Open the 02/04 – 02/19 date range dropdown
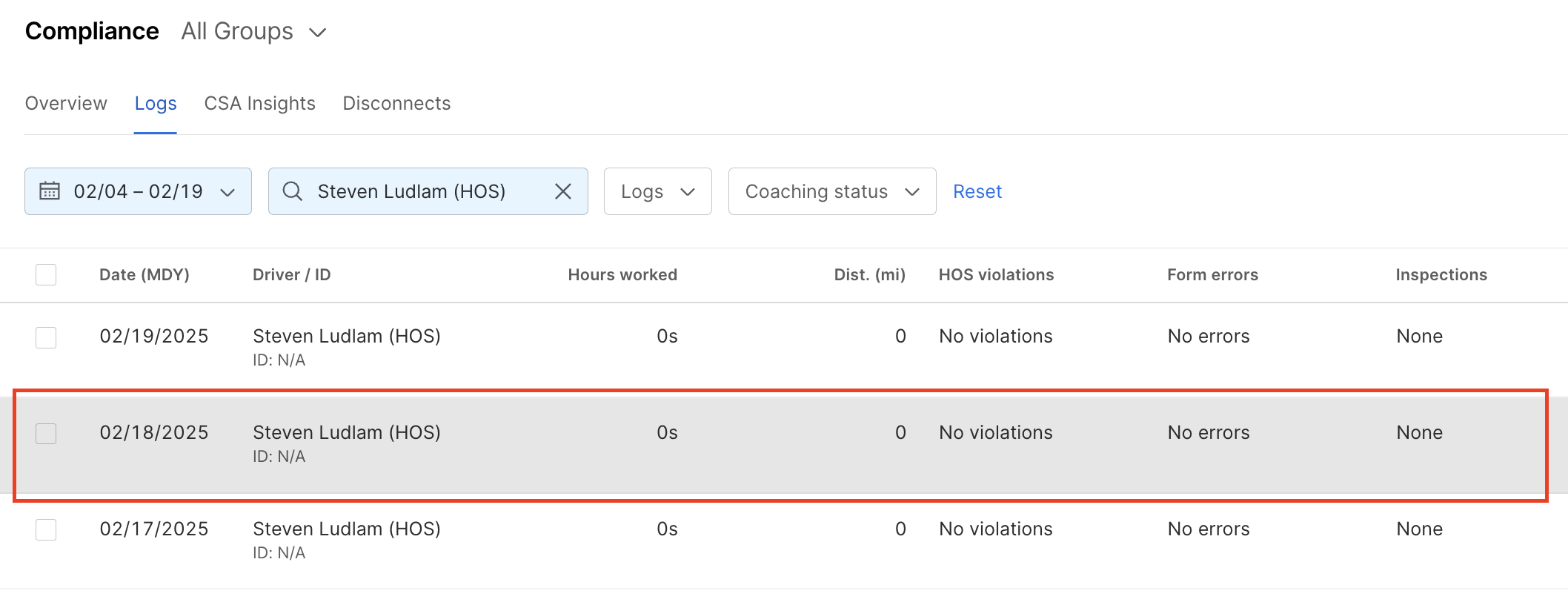The height and width of the screenshot is (608, 1568). coord(138,191)
